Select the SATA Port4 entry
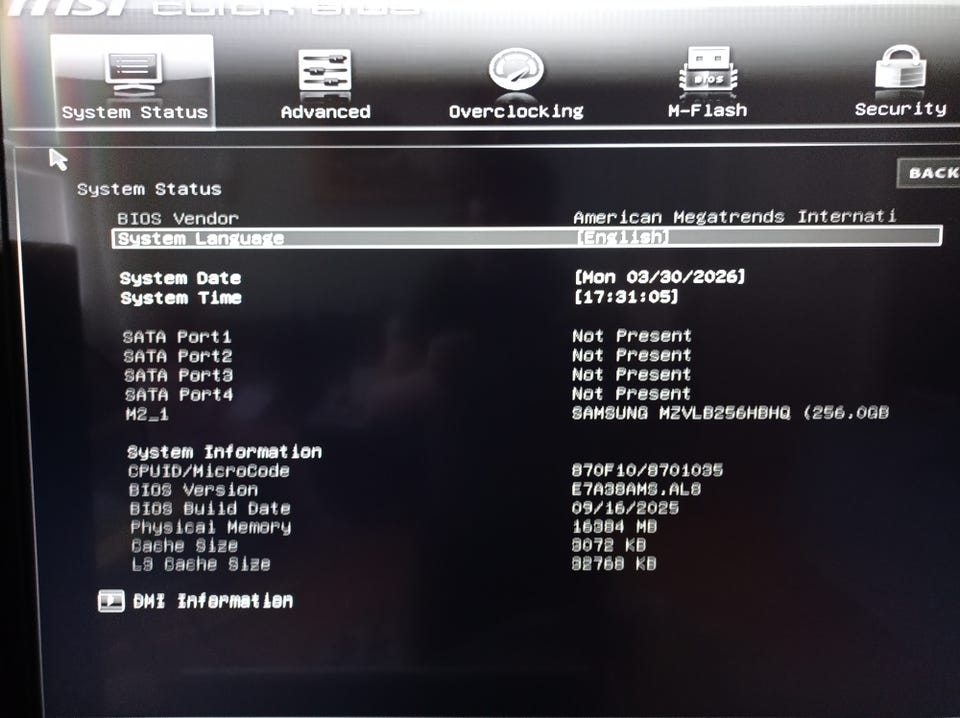The width and height of the screenshot is (960, 718). (179, 395)
